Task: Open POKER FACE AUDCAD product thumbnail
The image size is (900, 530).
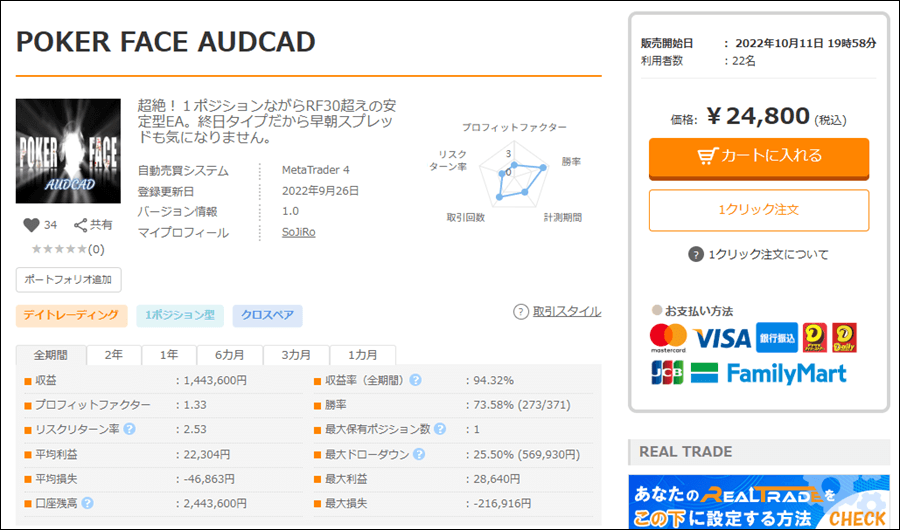Action: tap(68, 151)
